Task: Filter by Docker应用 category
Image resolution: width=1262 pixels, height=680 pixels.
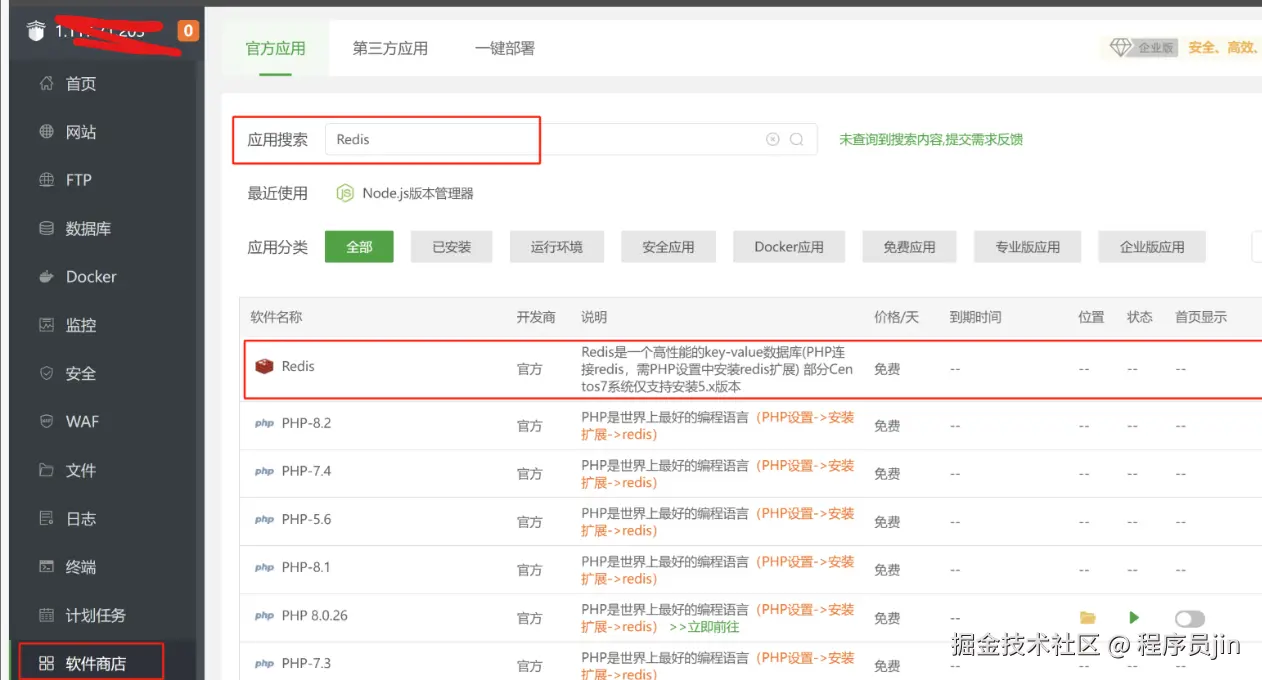Action: coord(789,247)
